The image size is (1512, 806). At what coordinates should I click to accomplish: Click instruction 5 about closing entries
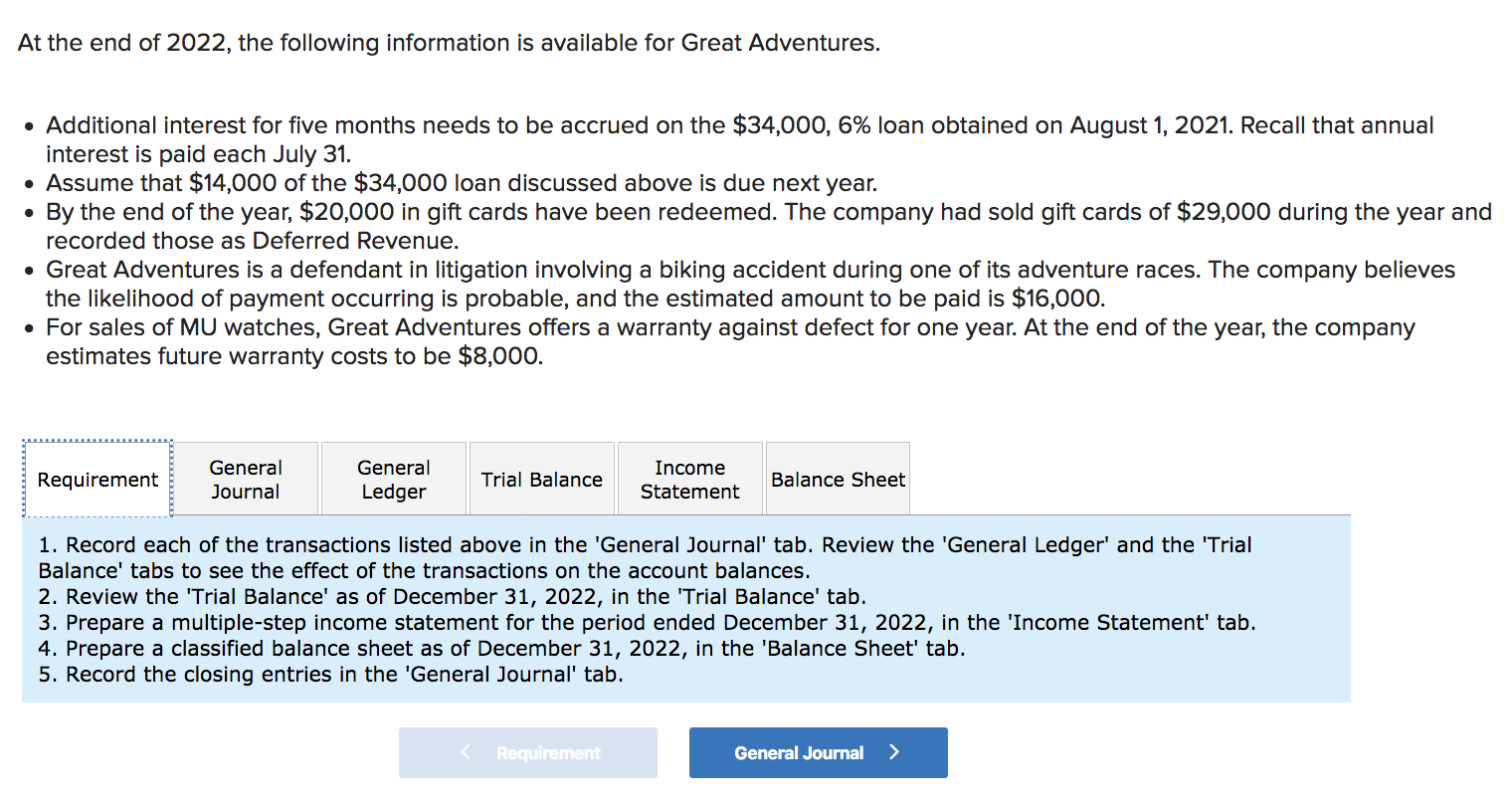pyautogui.click(x=330, y=675)
